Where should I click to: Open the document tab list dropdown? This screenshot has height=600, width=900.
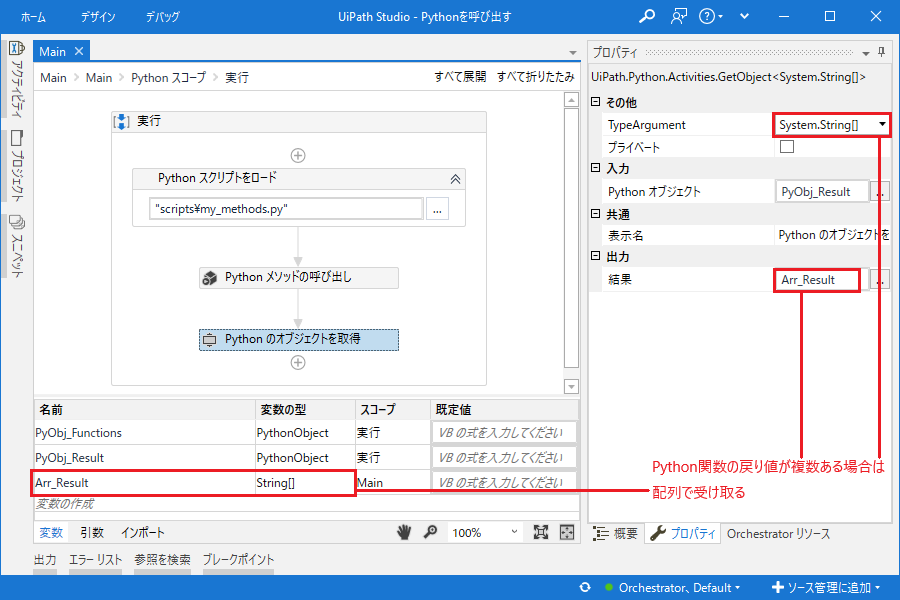click(572, 53)
